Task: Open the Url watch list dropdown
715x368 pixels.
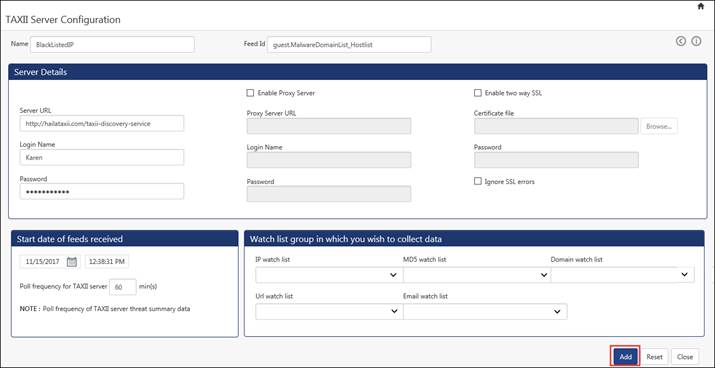Action: pos(329,311)
